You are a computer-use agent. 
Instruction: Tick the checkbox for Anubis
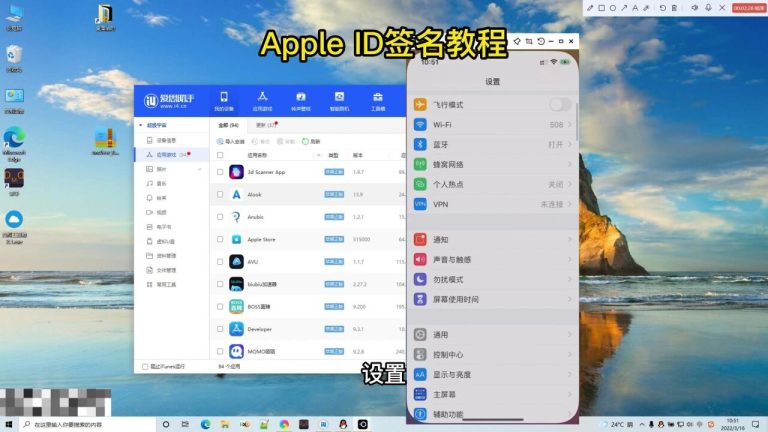click(220, 217)
